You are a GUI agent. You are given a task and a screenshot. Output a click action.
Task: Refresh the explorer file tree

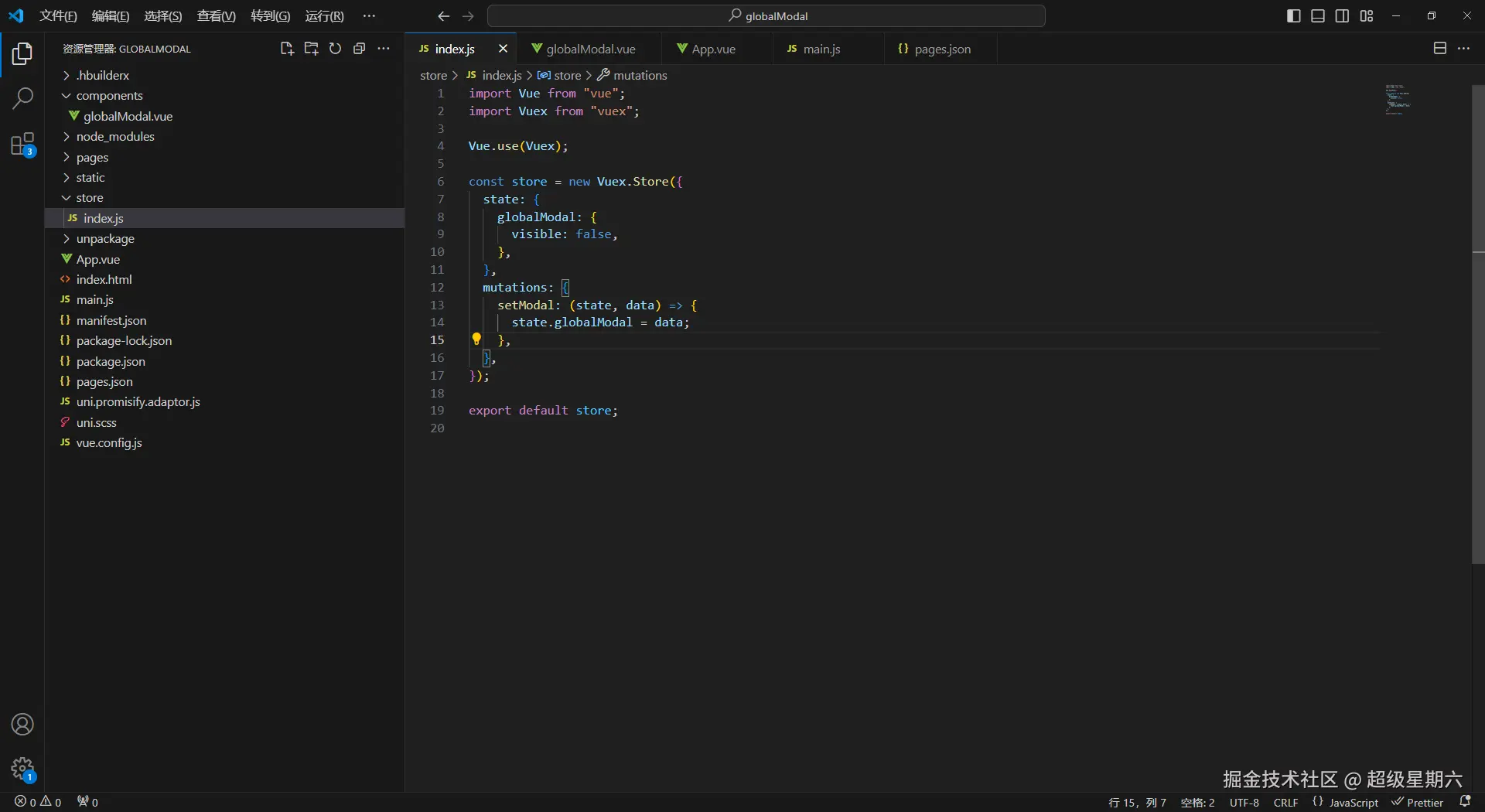(x=335, y=49)
